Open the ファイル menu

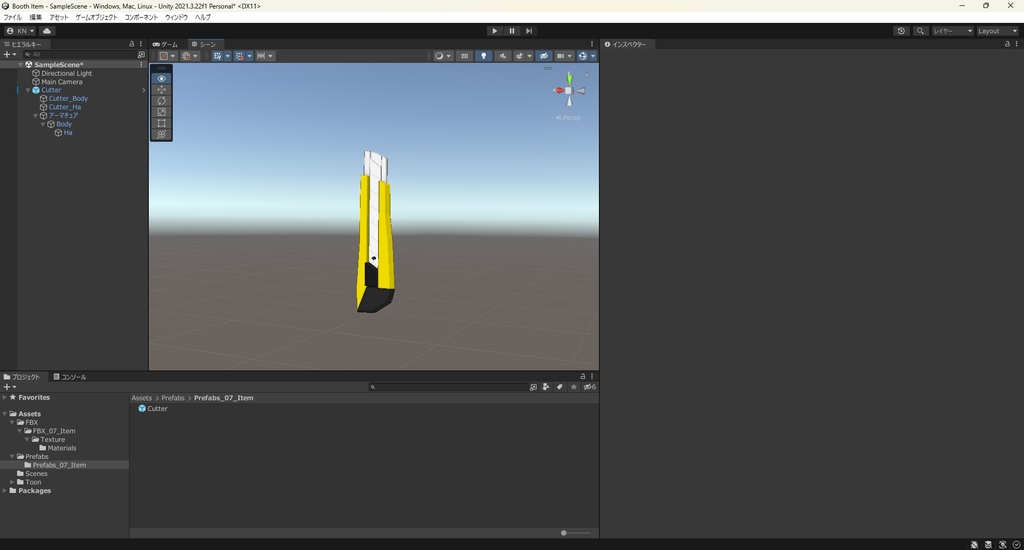[x=12, y=17]
